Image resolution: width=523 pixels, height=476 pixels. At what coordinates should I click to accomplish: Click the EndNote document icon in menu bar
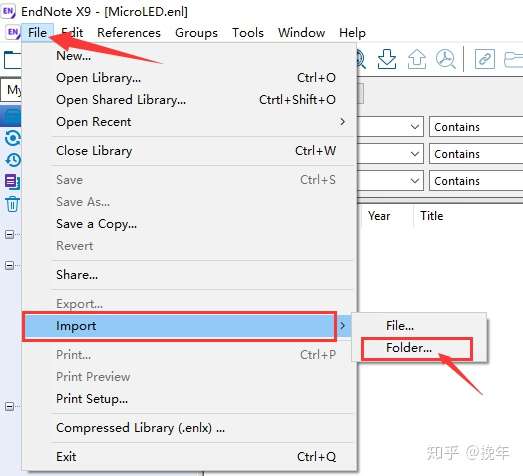coord(13,33)
